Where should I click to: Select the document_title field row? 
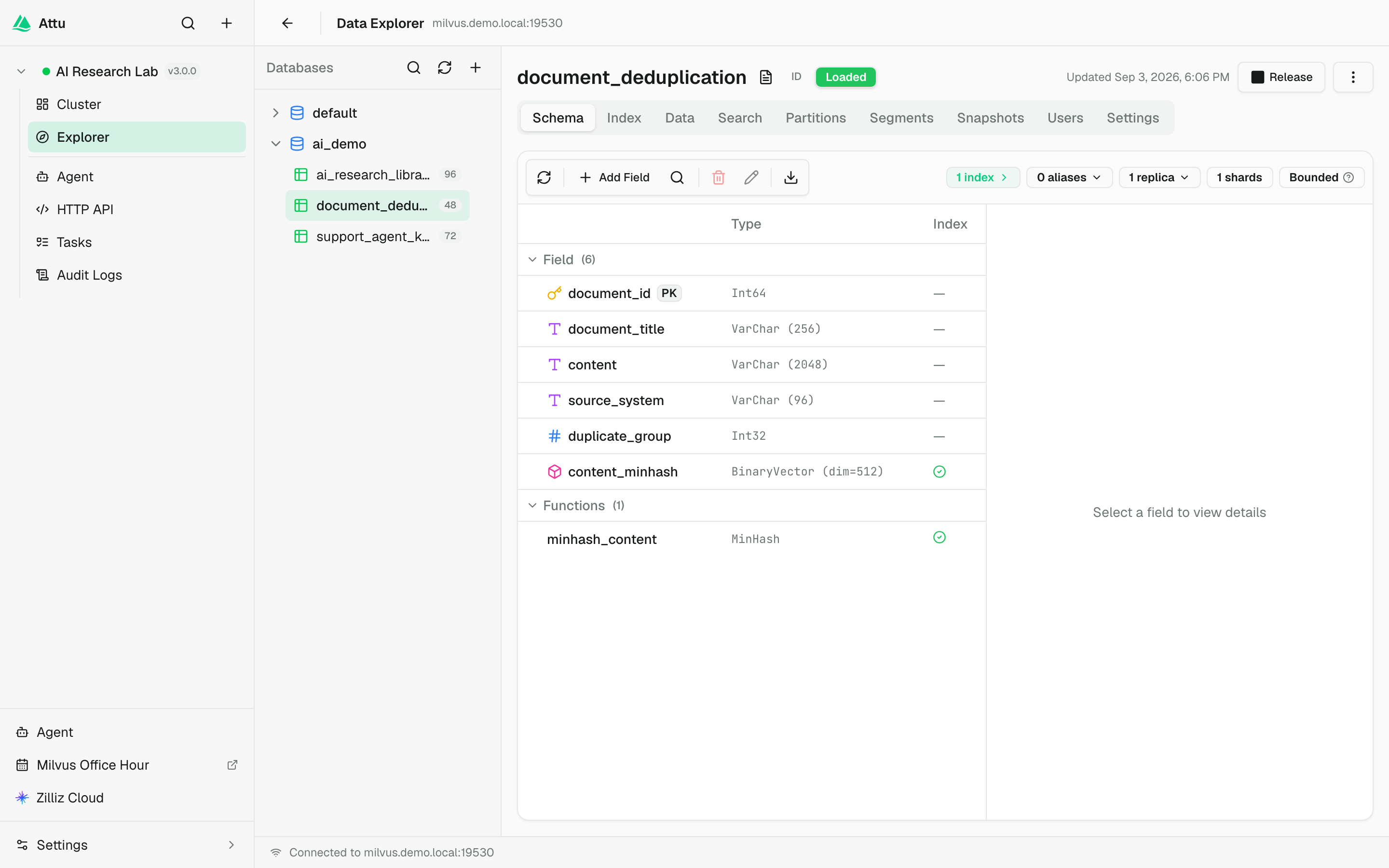[751, 329]
